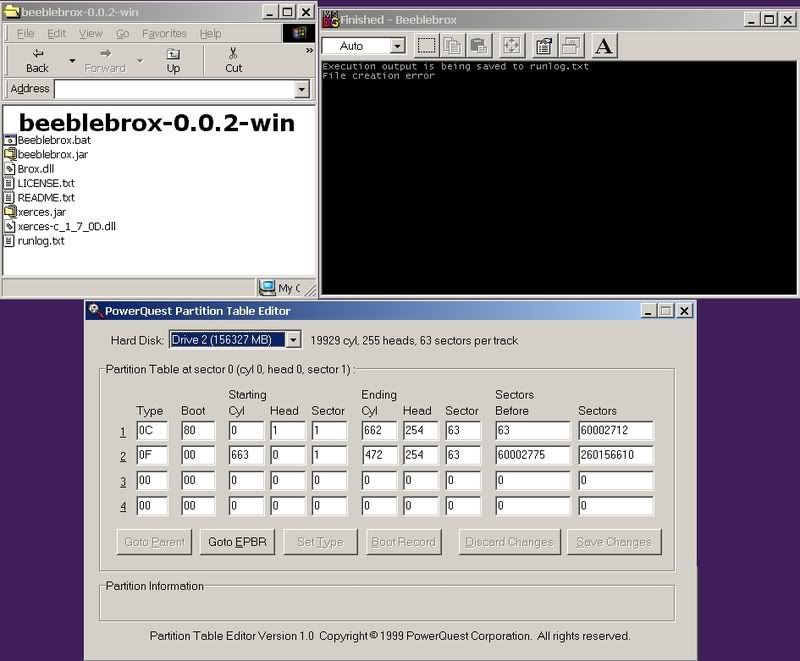The width and height of the screenshot is (800, 661).
Task: Open Font settings with the A icon
Action: (604, 46)
